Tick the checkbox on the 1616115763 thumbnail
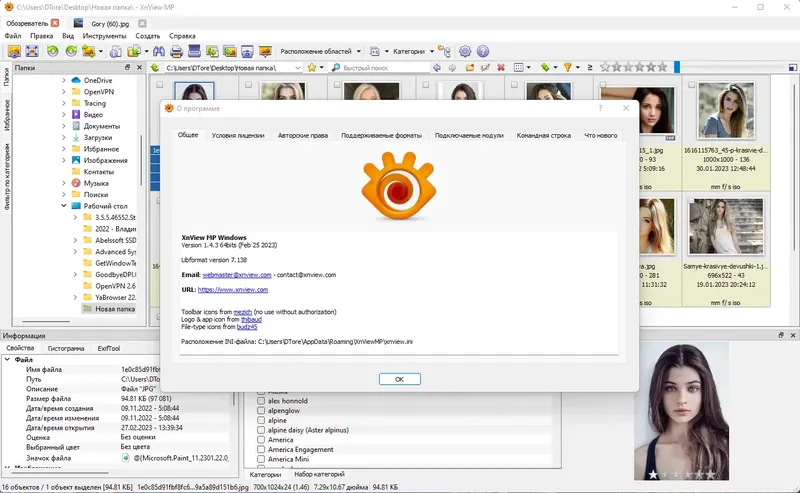 point(691,85)
